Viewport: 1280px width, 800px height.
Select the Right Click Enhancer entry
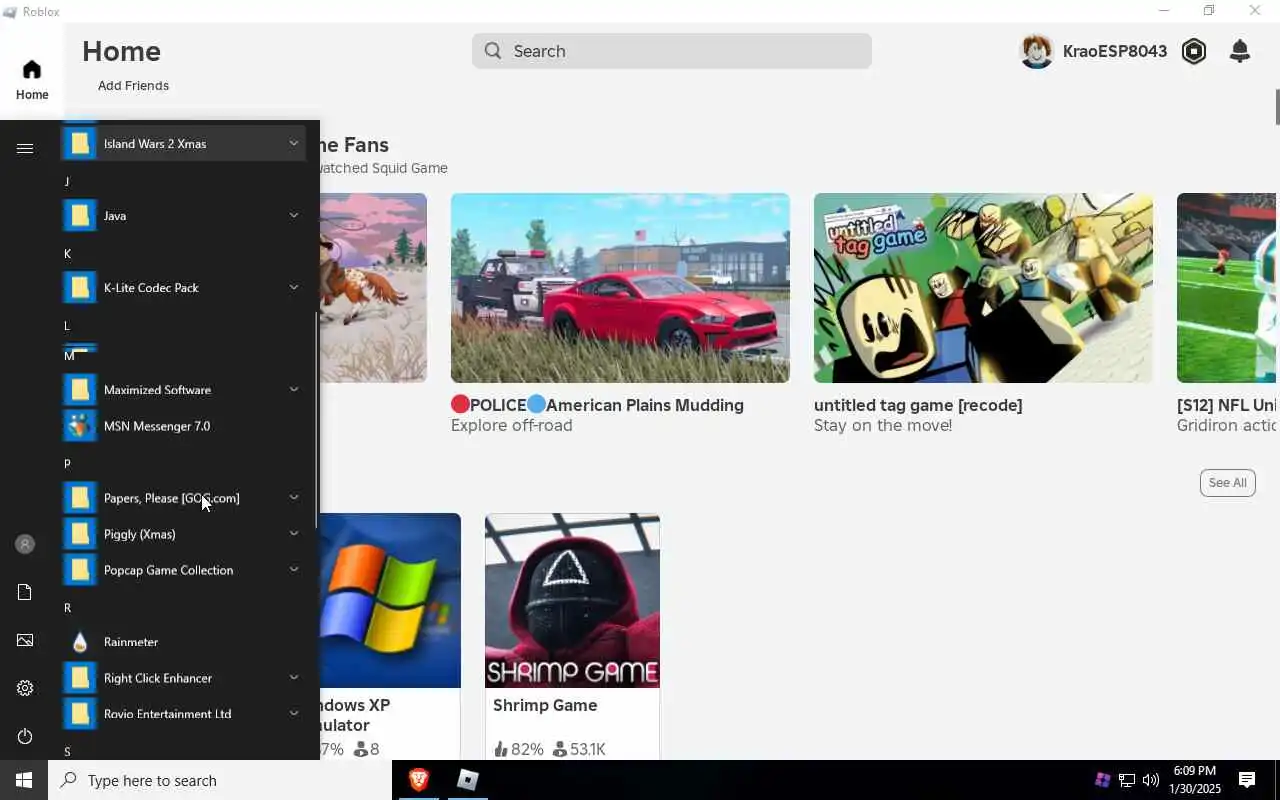click(185, 678)
